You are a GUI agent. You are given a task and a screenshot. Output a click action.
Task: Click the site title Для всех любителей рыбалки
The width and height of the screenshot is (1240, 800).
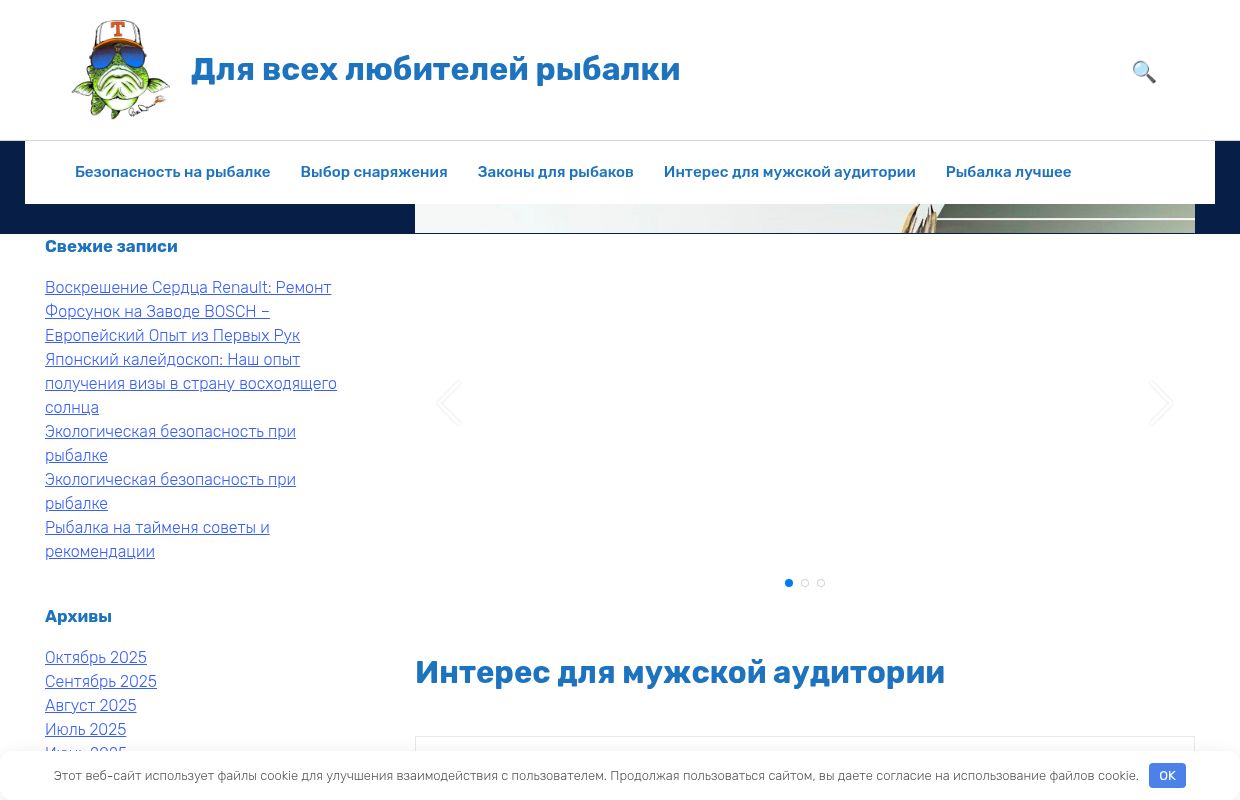point(435,70)
